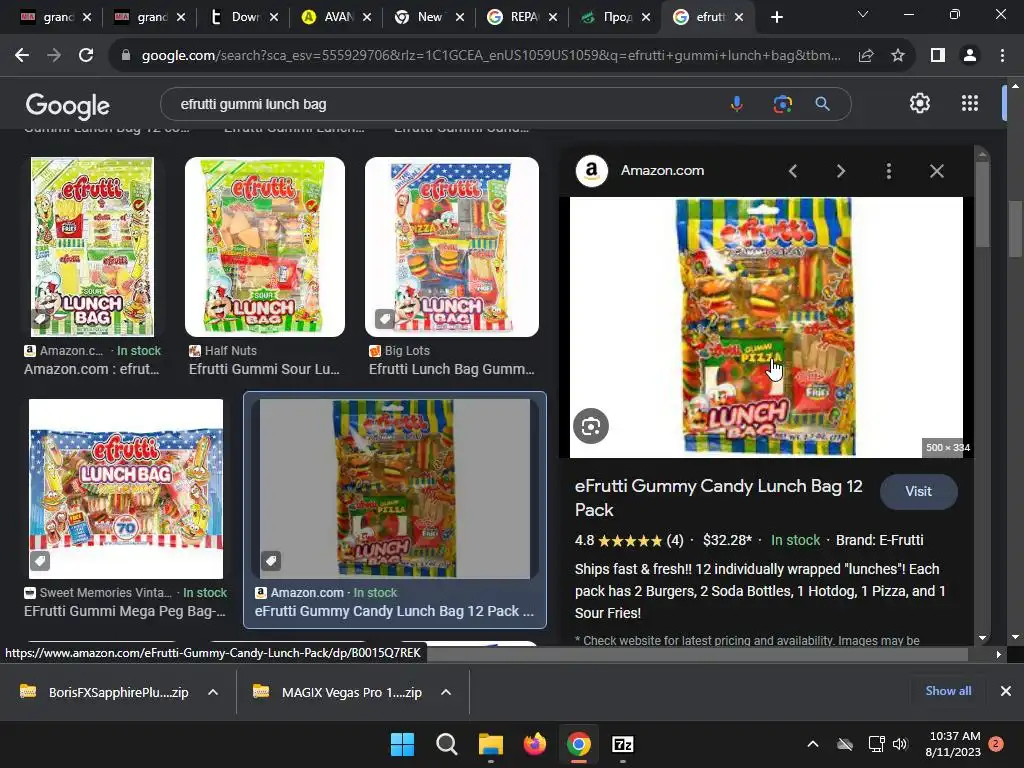Show hidden system tray icons
This screenshot has width=1024, height=768.
tap(812, 744)
